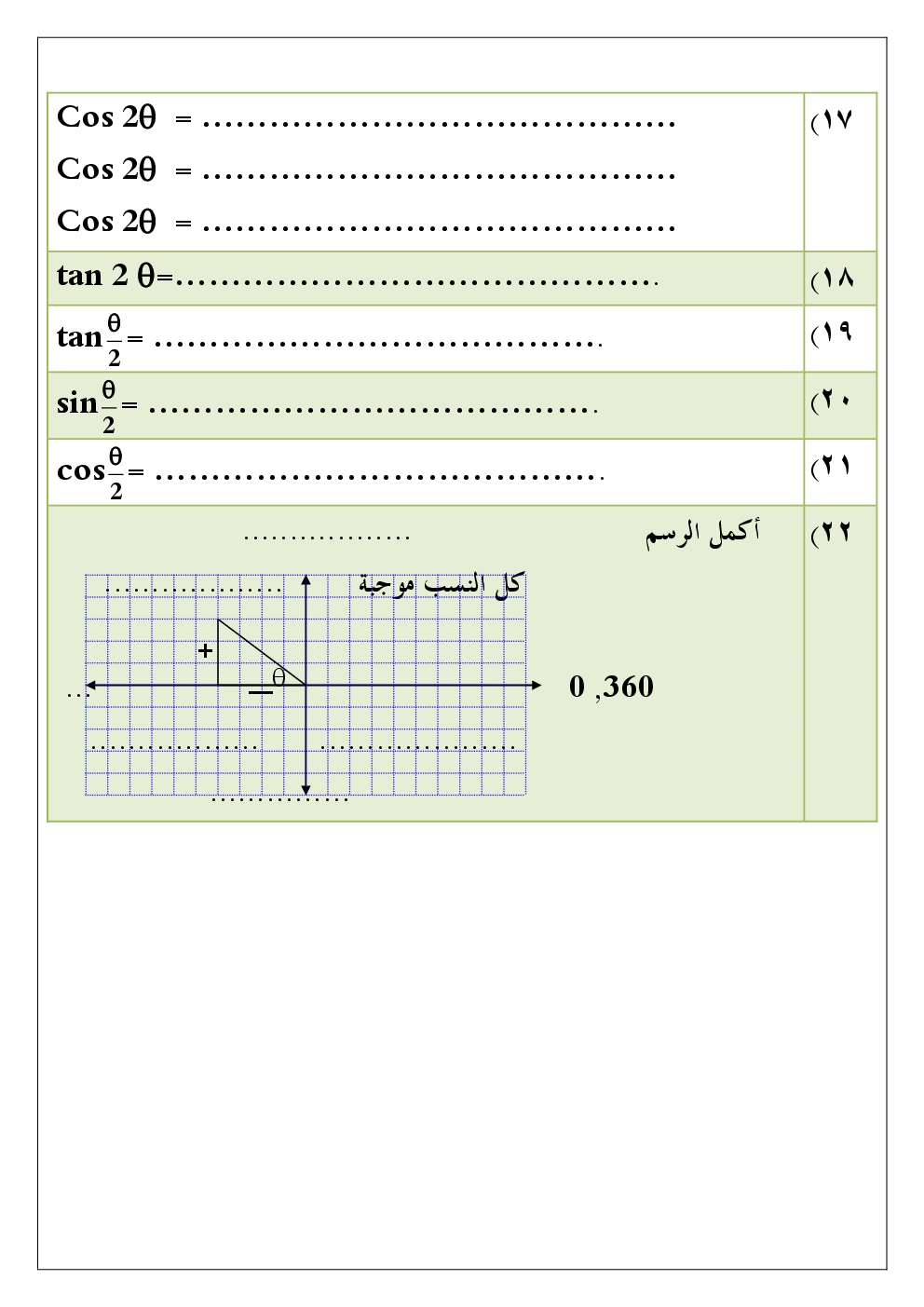The height and width of the screenshot is (1307, 924).
Task: Click the dotted blank centered above the graph
Action: coord(327,538)
